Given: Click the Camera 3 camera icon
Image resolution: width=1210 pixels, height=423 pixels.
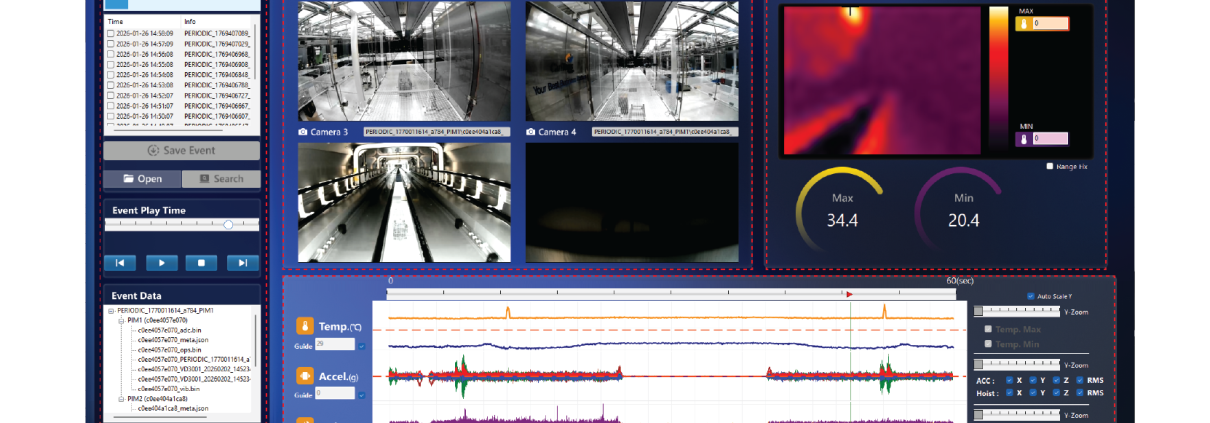Looking at the screenshot, I should 303,132.
